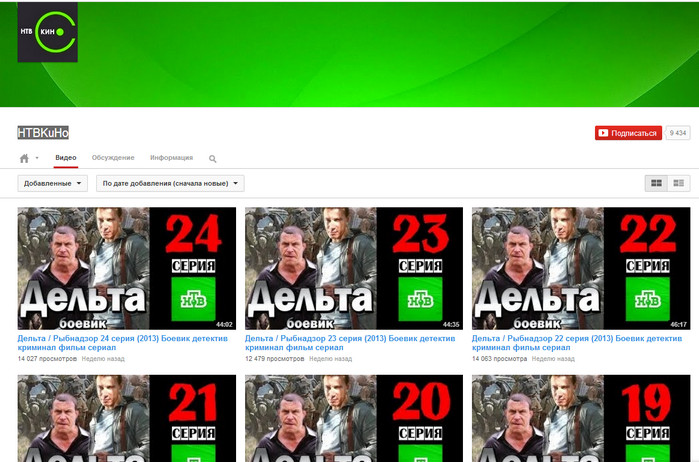Open the channel search magnifier icon
Screen dimensions: 699x462
[x=213, y=159]
